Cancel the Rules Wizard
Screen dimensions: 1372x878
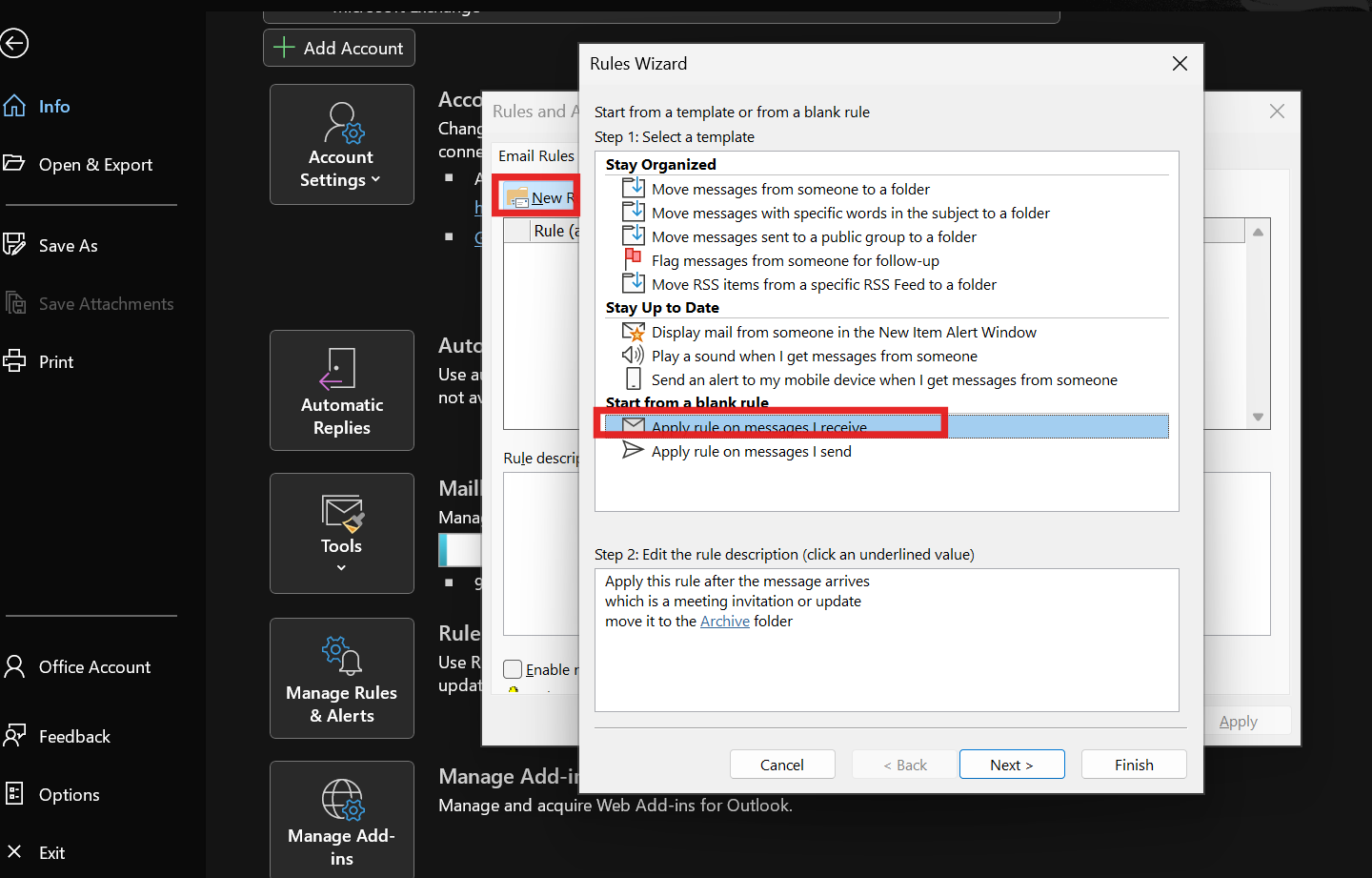782,765
